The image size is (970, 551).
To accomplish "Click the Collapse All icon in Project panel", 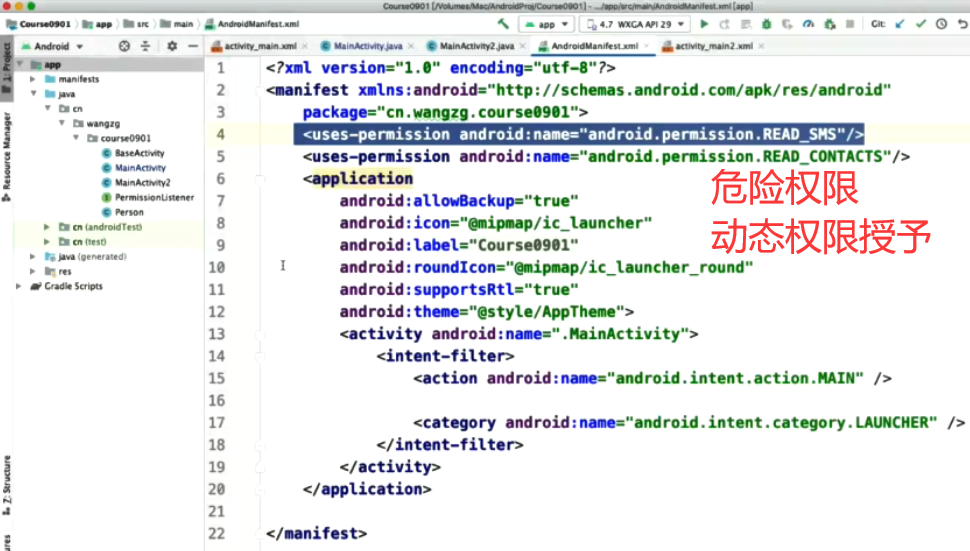I will (145, 46).
